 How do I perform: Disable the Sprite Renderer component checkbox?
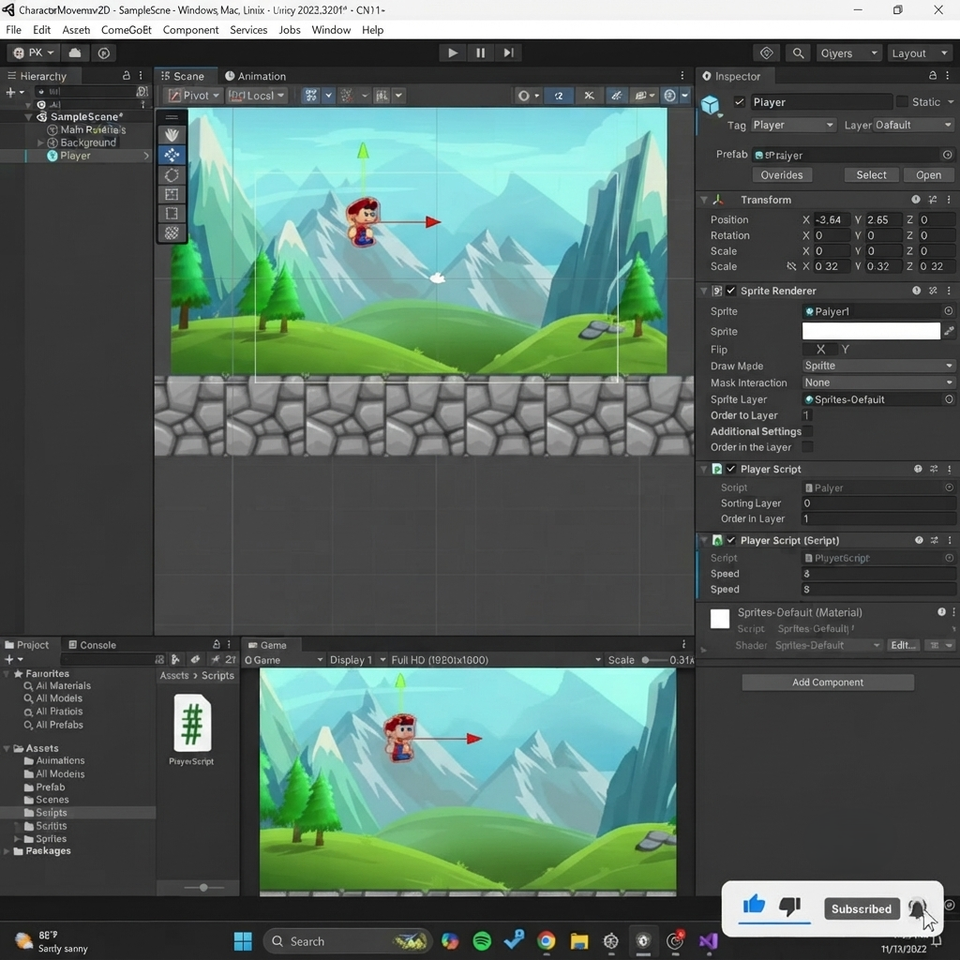coord(731,290)
